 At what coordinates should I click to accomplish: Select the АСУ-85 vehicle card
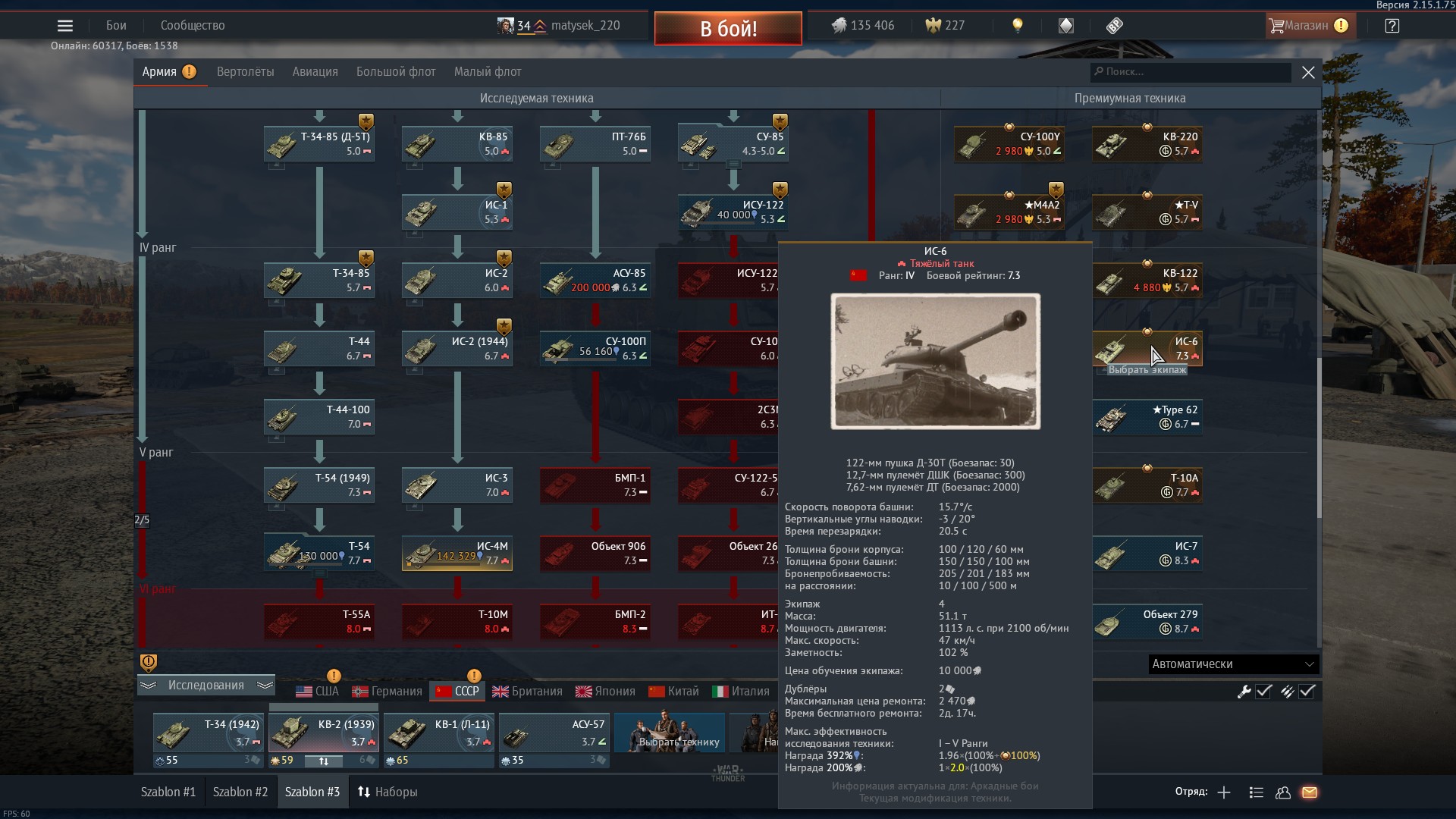tap(595, 281)
